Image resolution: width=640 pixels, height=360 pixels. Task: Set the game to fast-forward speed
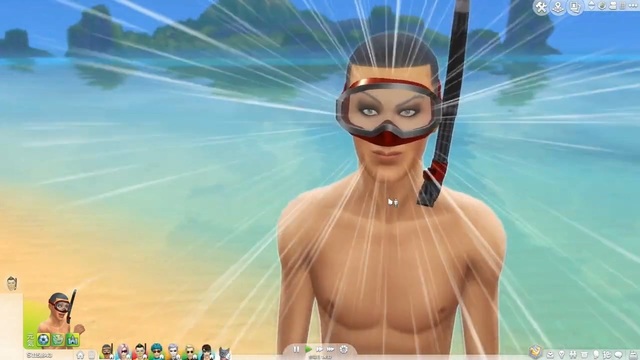click(320, 349)
